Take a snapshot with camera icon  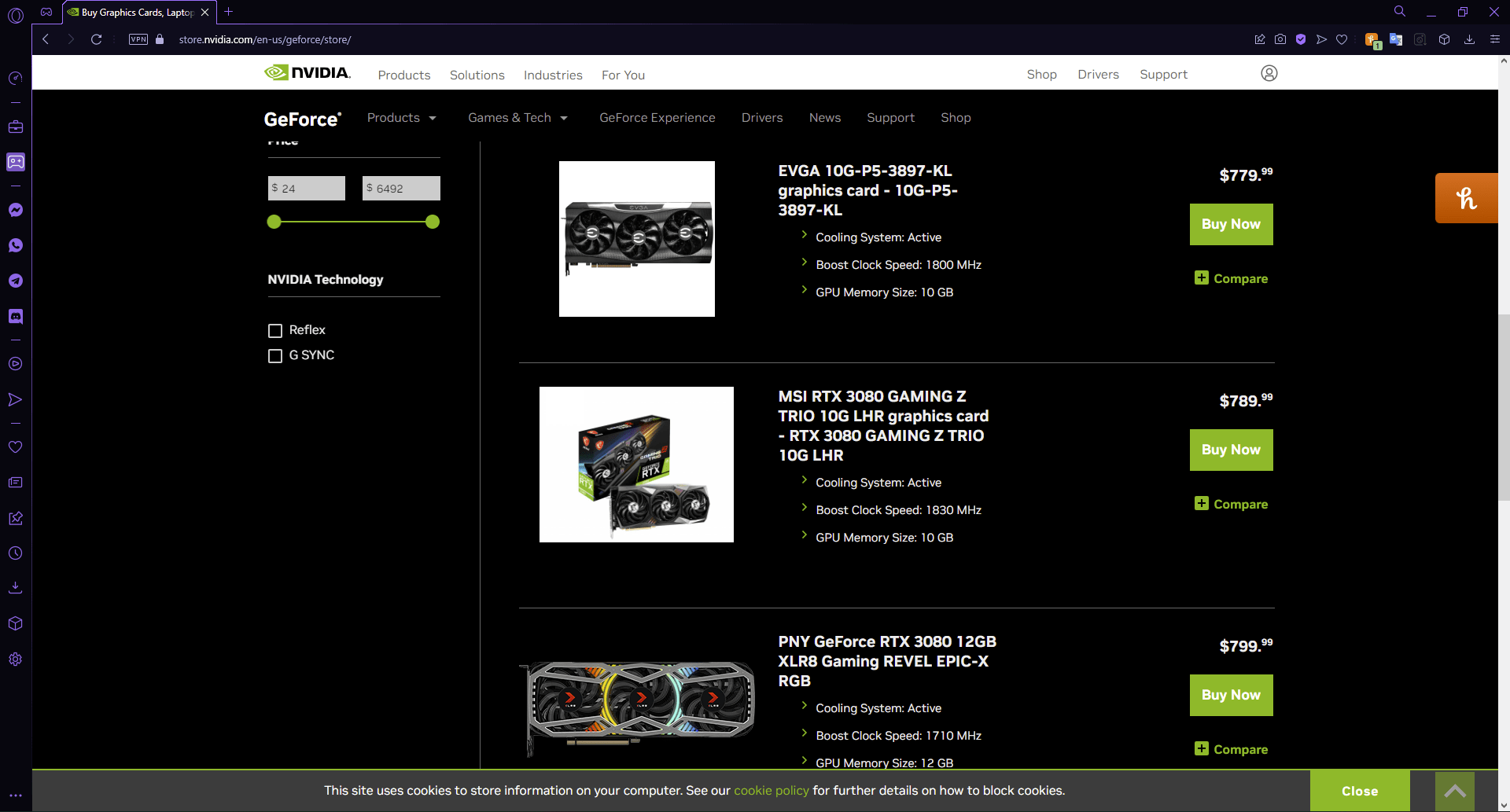[x=1280, y=39]
